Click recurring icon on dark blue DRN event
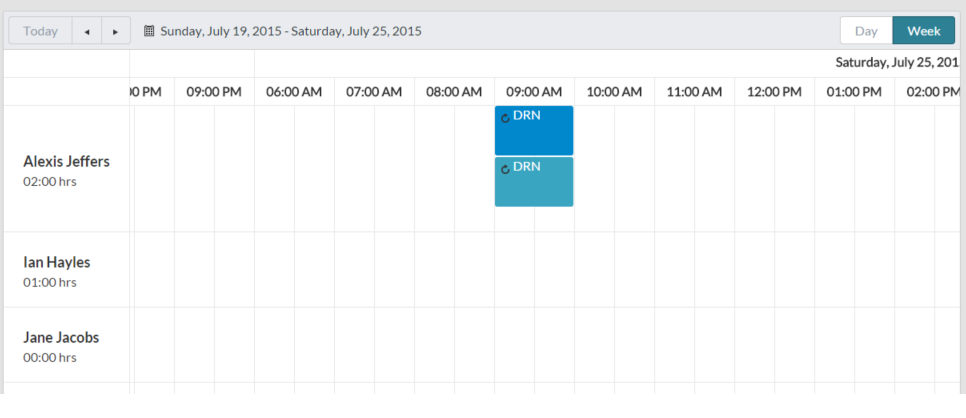Viewport: 966px width, 418px height. 505,118
